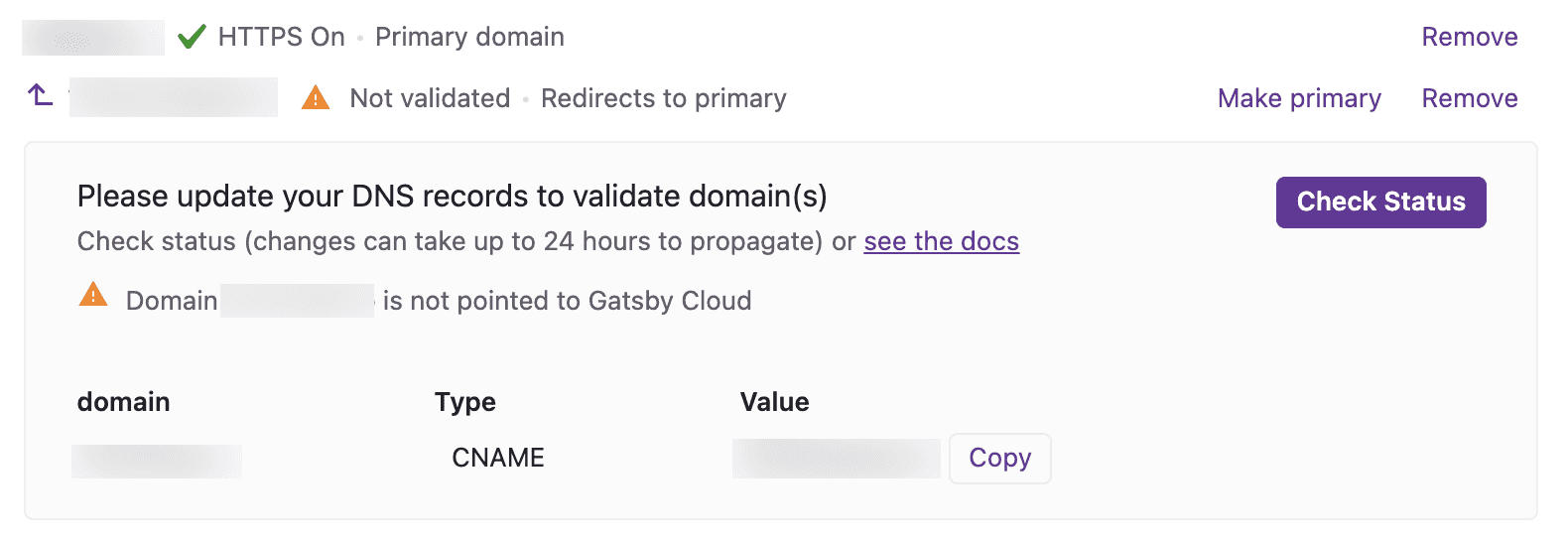
Task: Copy the CNAME record value
Action: [999, 458]
